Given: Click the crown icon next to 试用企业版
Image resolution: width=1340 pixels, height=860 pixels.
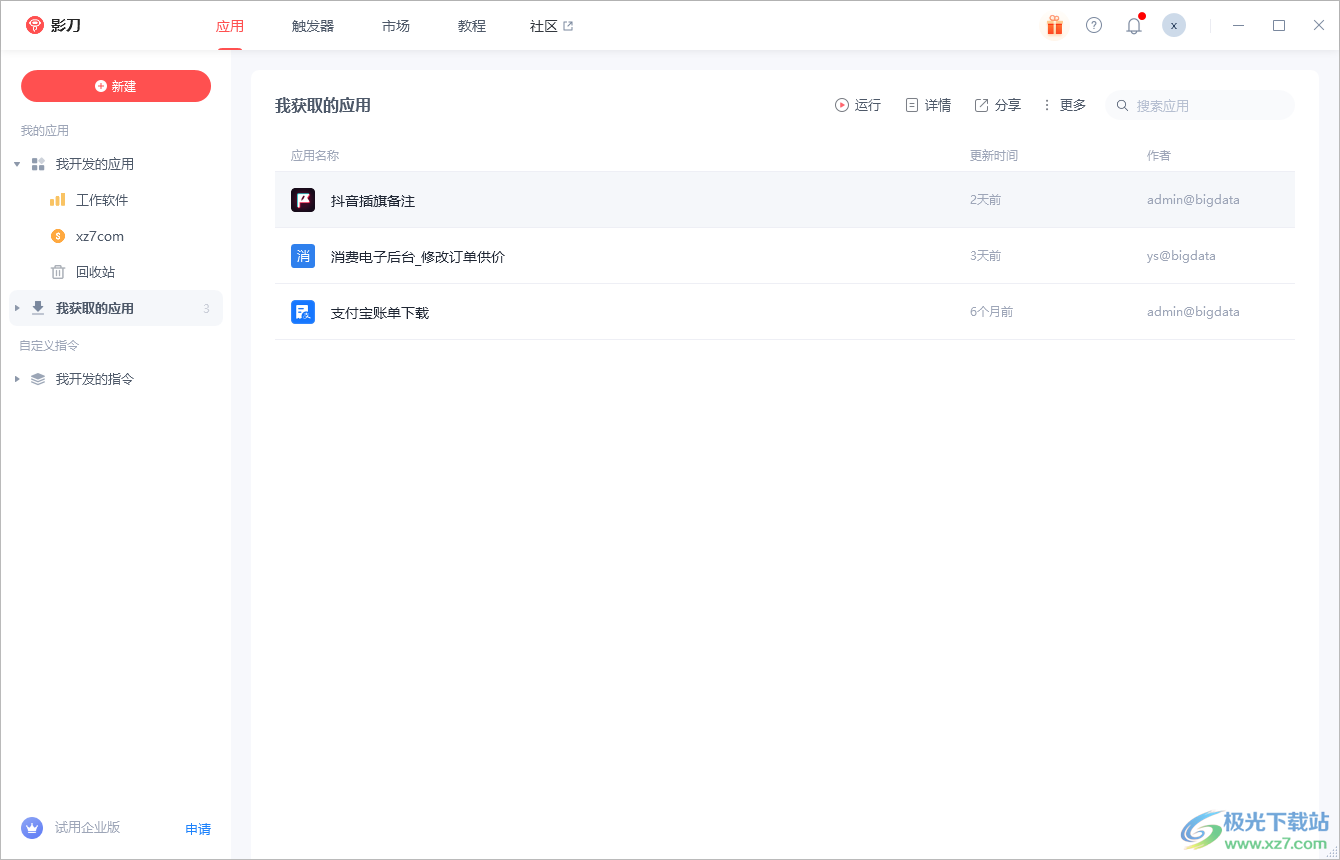Looking at the screenshot, I should click(31, 828).
